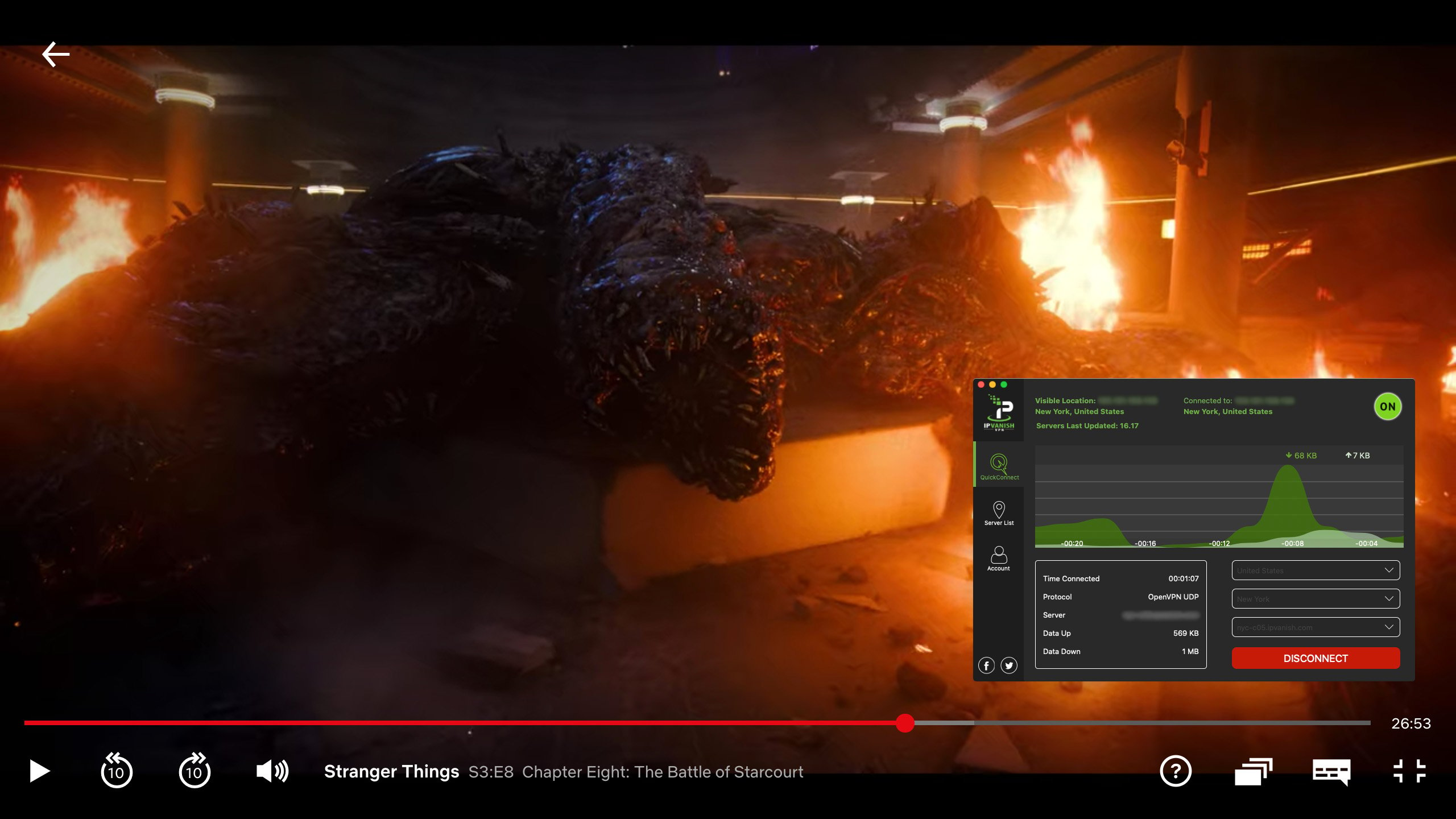1456x819 pixels.
Task: Click the Account icon in IPVanish
Action: tap(999, 560)
